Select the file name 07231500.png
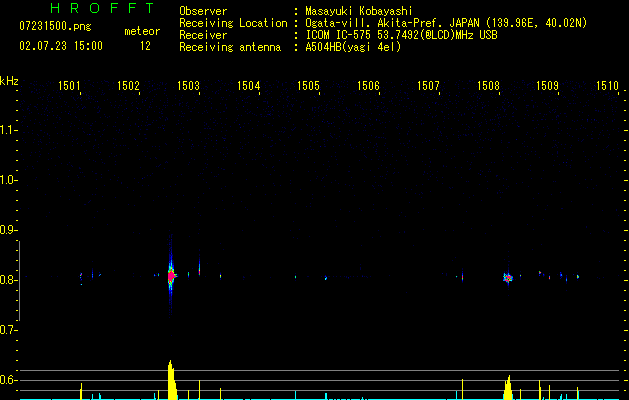The image size is (629, 400). 55,27
